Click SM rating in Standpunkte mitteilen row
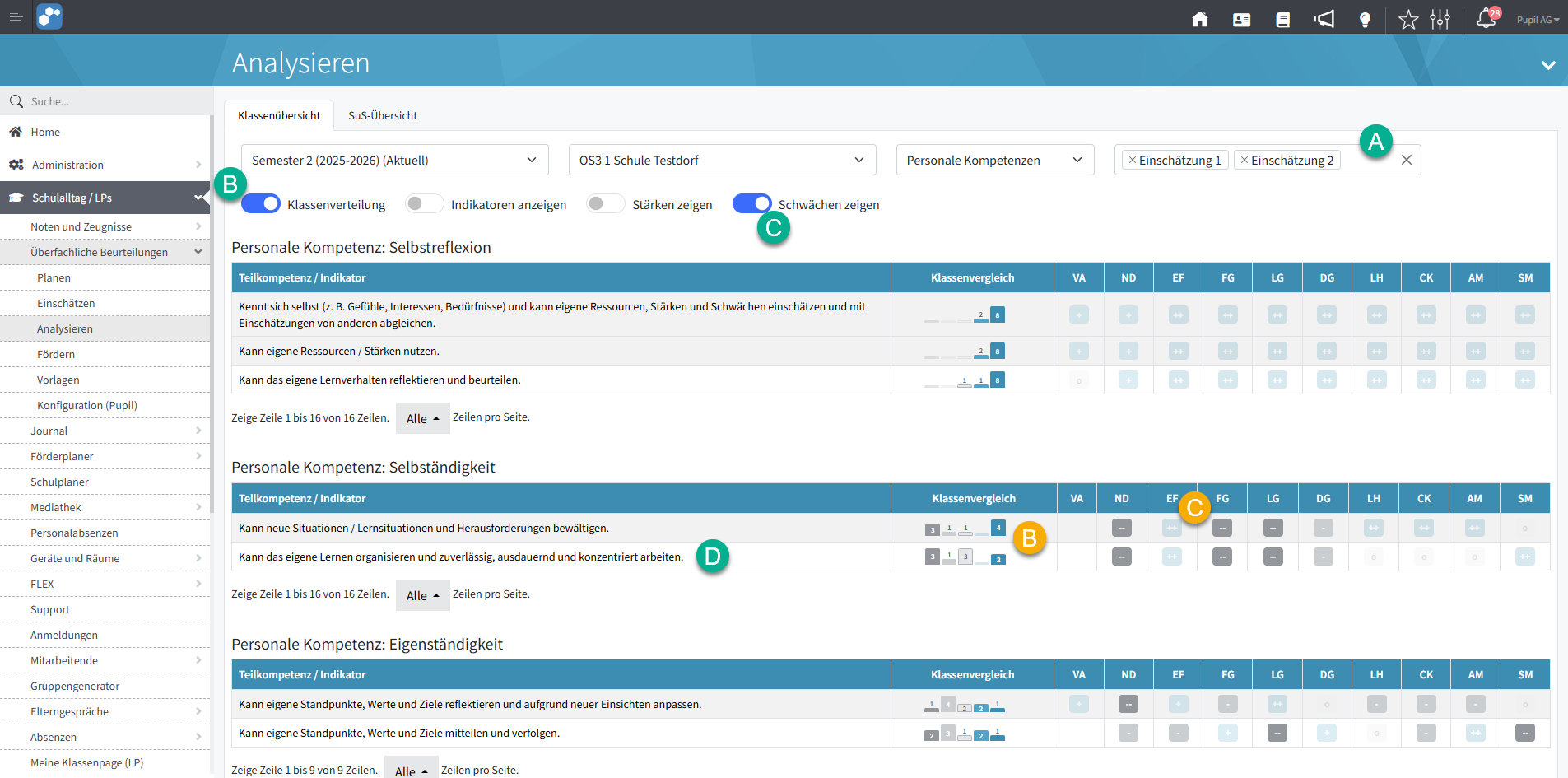Screen dimensions: 1568x778 click(x=1525, y=733)
